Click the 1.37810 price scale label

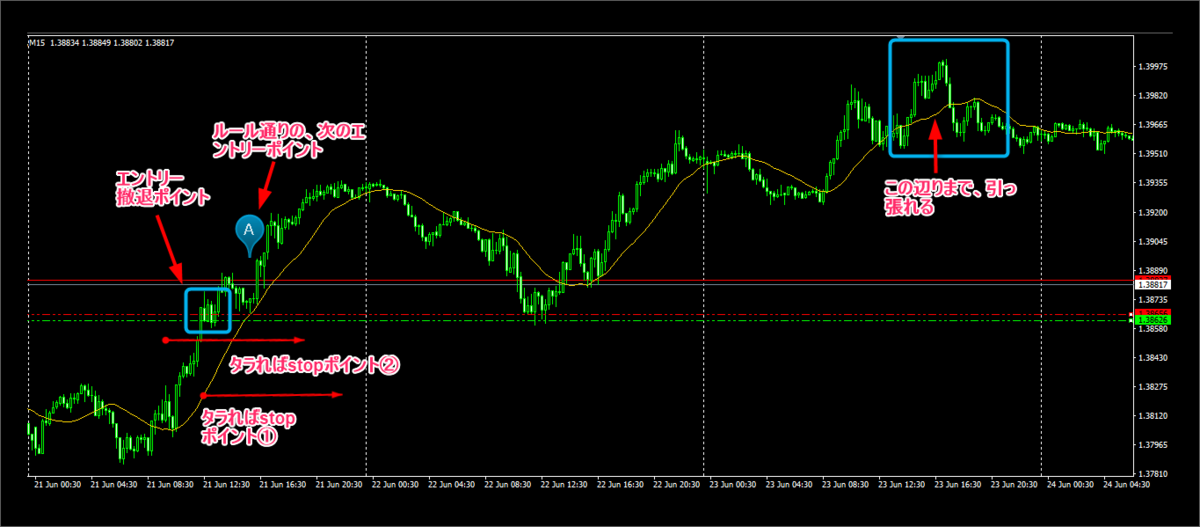point(1154,473)
